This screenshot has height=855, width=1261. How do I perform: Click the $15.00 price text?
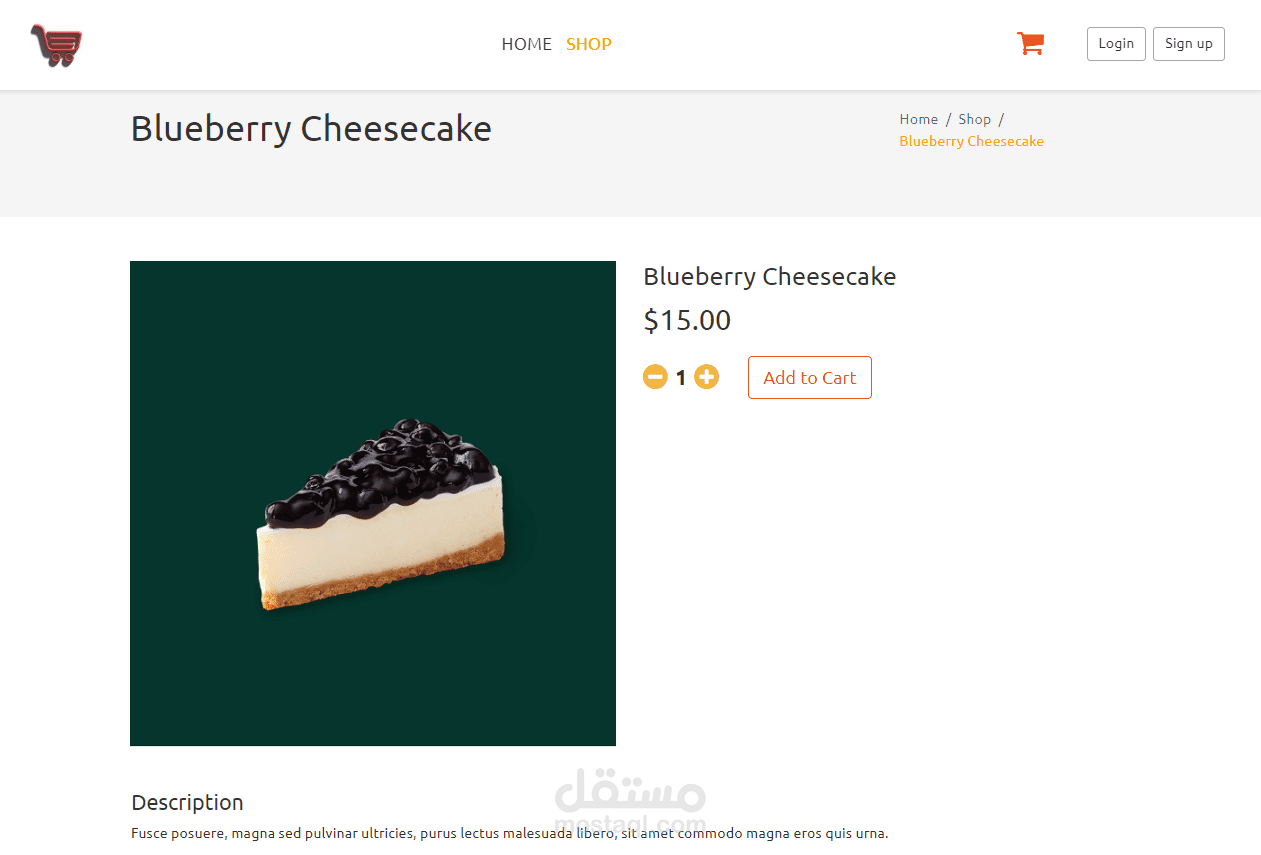coord(687,320)
